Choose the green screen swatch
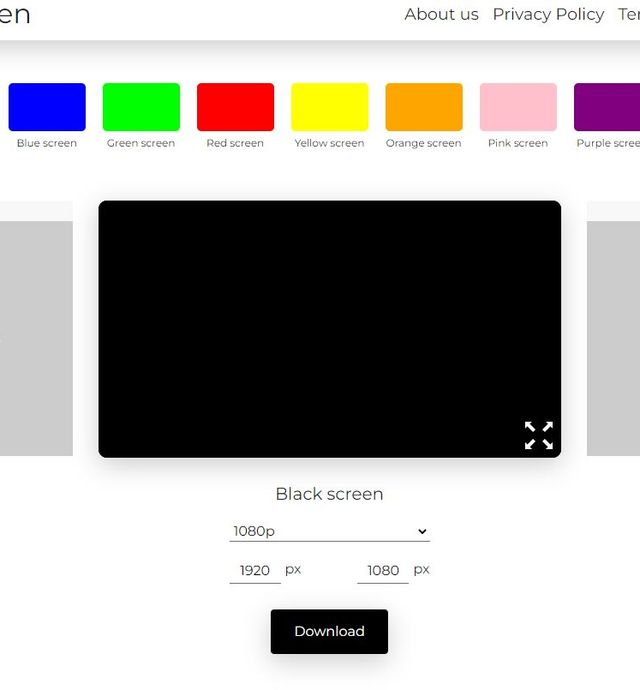This screenshot has height=690, width=640. [141, 107]
